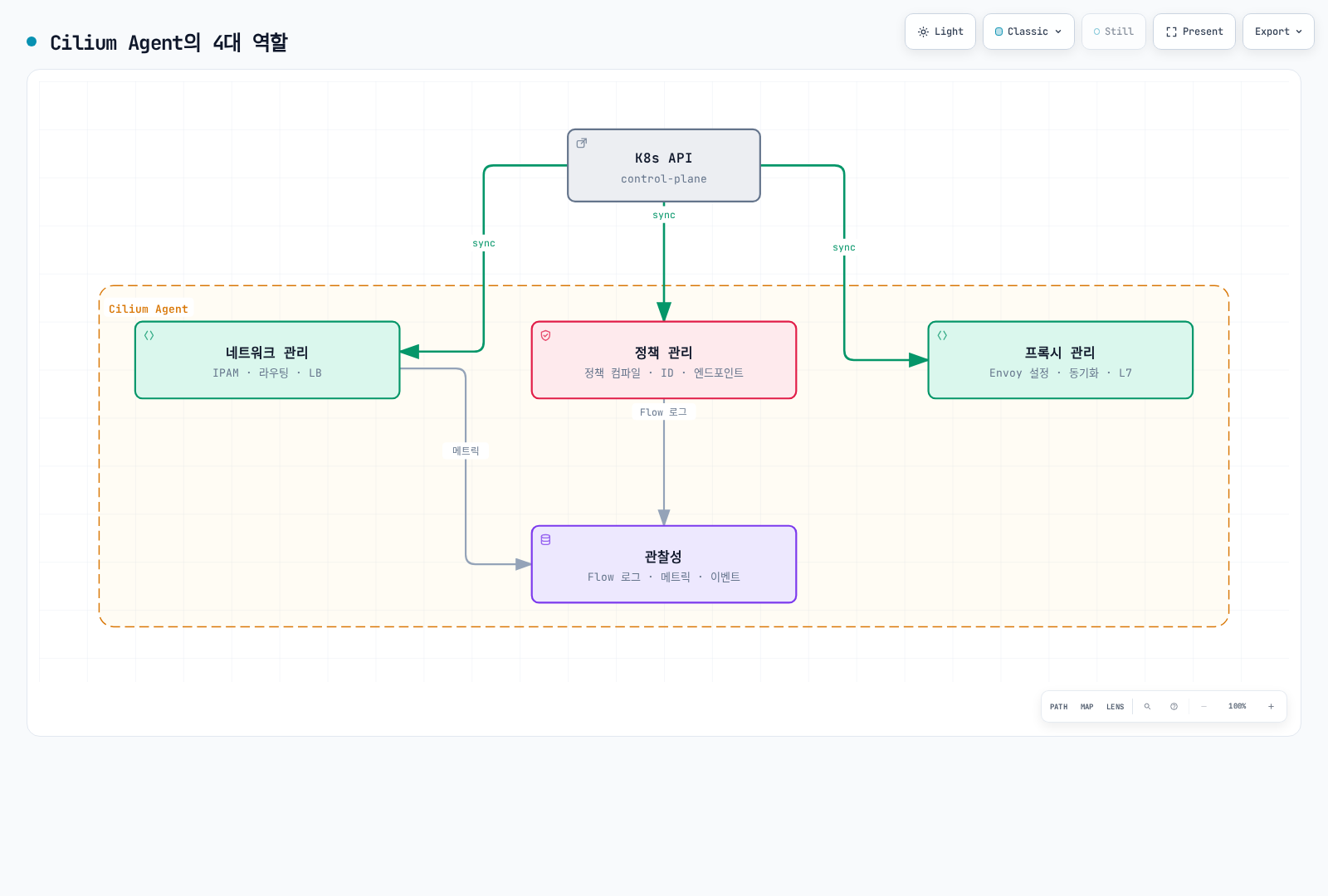Enter Present fullscreen mode
The image size is (1328, 896).
coord(1194,32)
